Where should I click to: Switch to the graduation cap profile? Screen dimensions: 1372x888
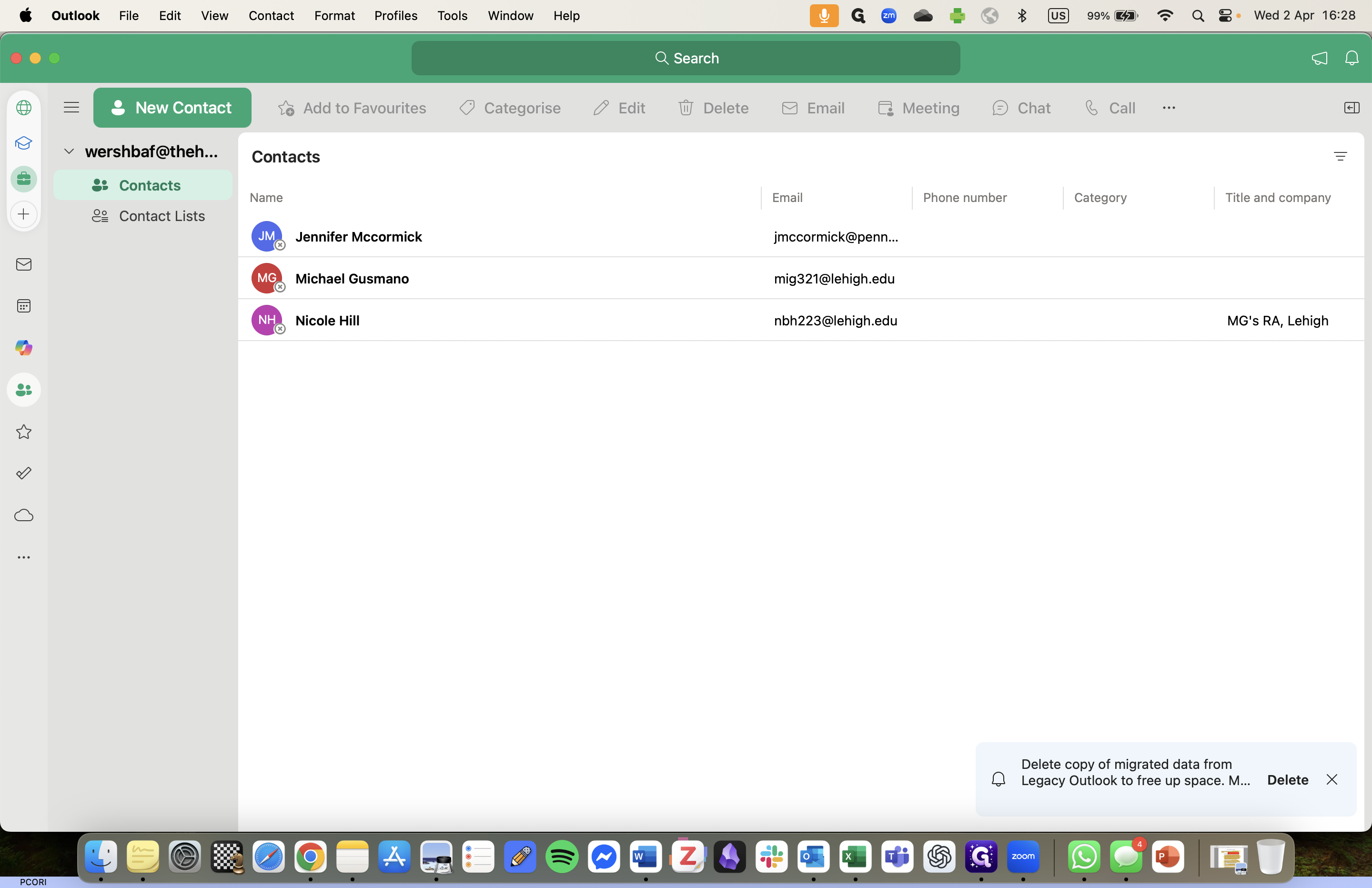point(24,143)
